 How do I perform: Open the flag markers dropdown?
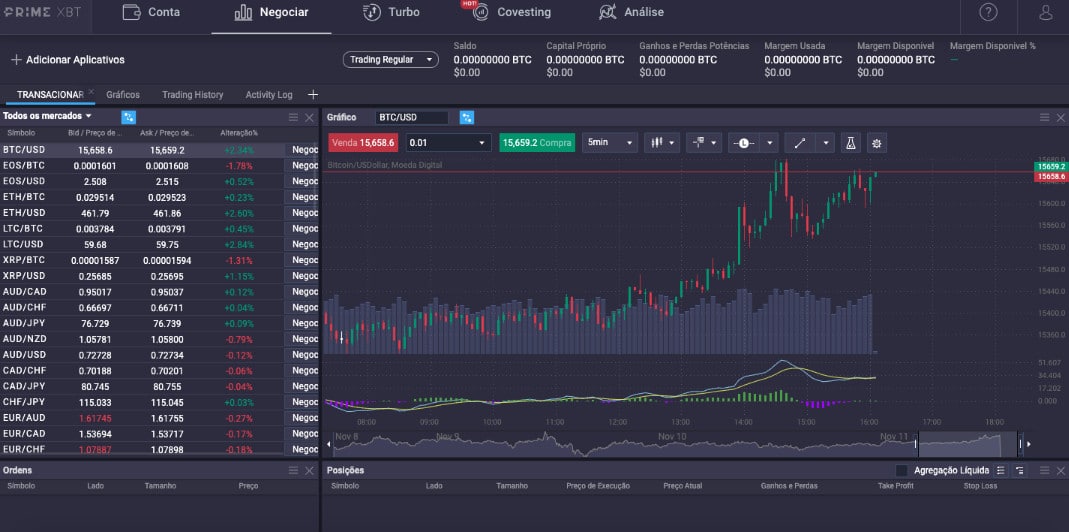704,143
